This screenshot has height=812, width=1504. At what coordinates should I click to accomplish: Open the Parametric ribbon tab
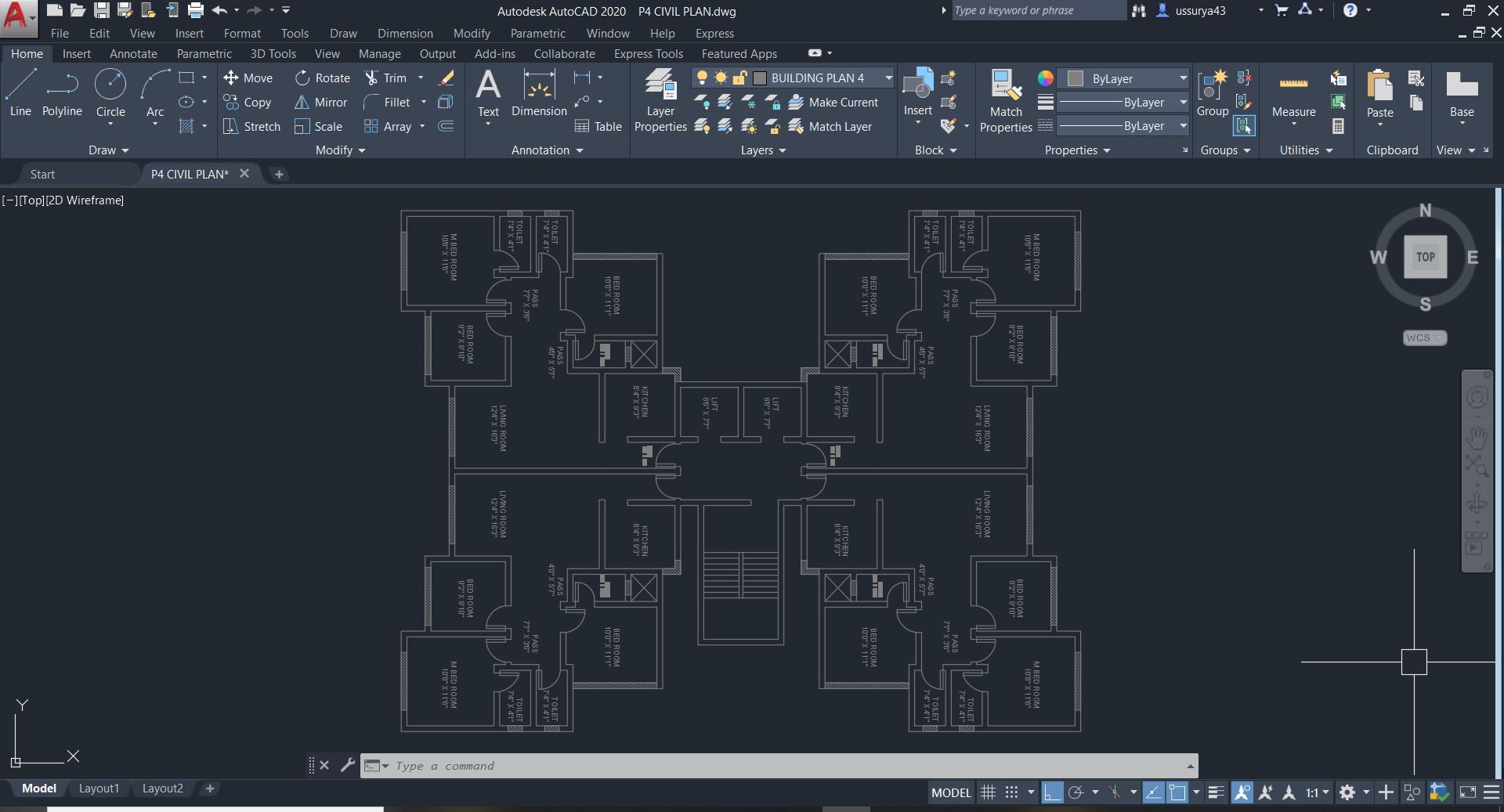(204, 53)
